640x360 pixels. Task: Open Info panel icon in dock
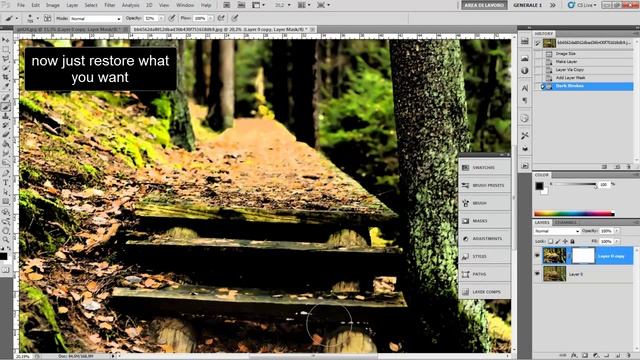(x=525, y=71)
